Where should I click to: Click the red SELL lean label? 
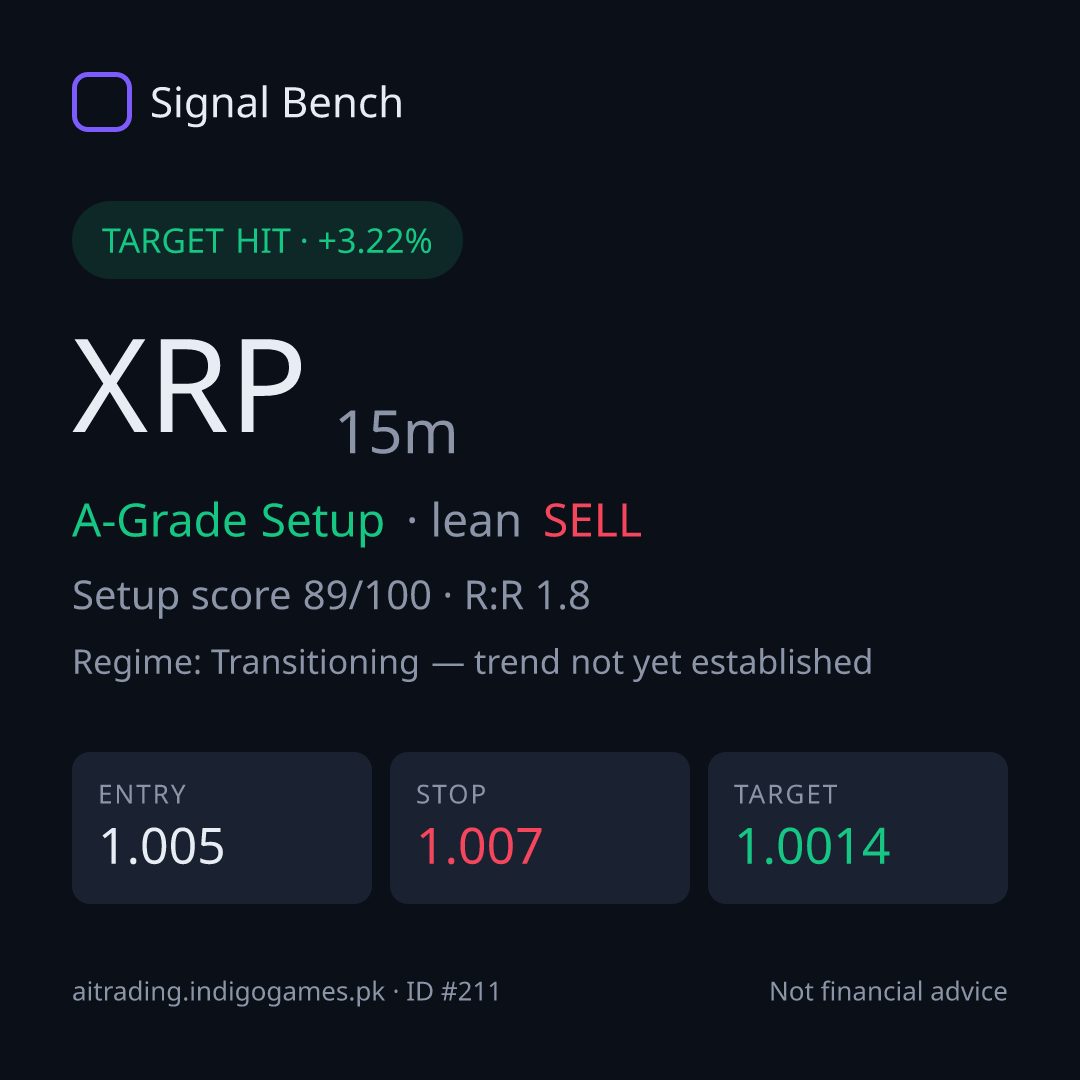[x=592, y=521]
